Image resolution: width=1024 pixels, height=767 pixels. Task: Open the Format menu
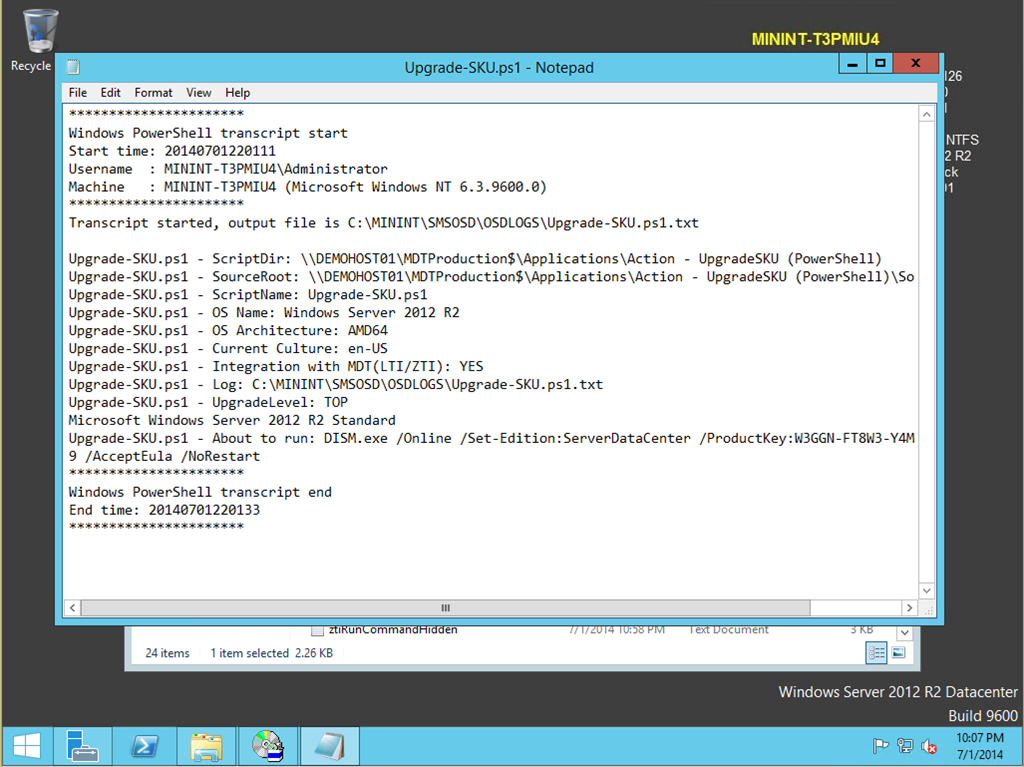click(x=153, y=92)
